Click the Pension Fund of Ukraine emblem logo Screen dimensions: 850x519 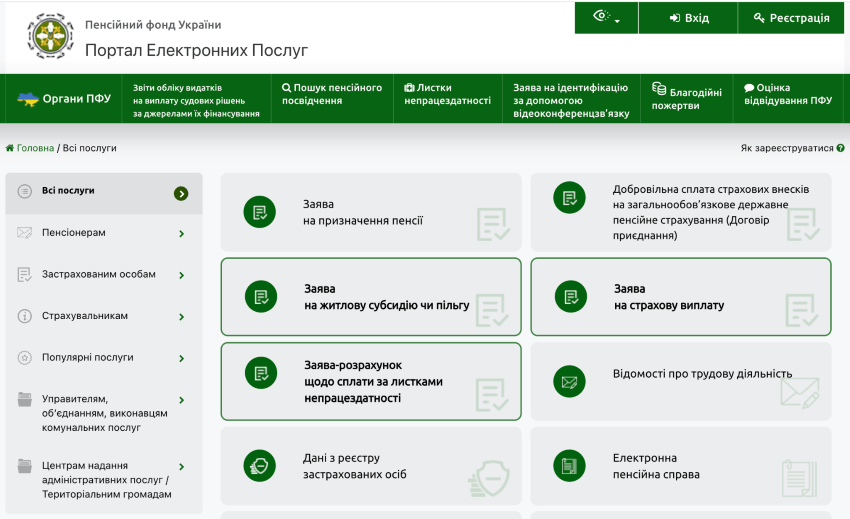[50, 36]
